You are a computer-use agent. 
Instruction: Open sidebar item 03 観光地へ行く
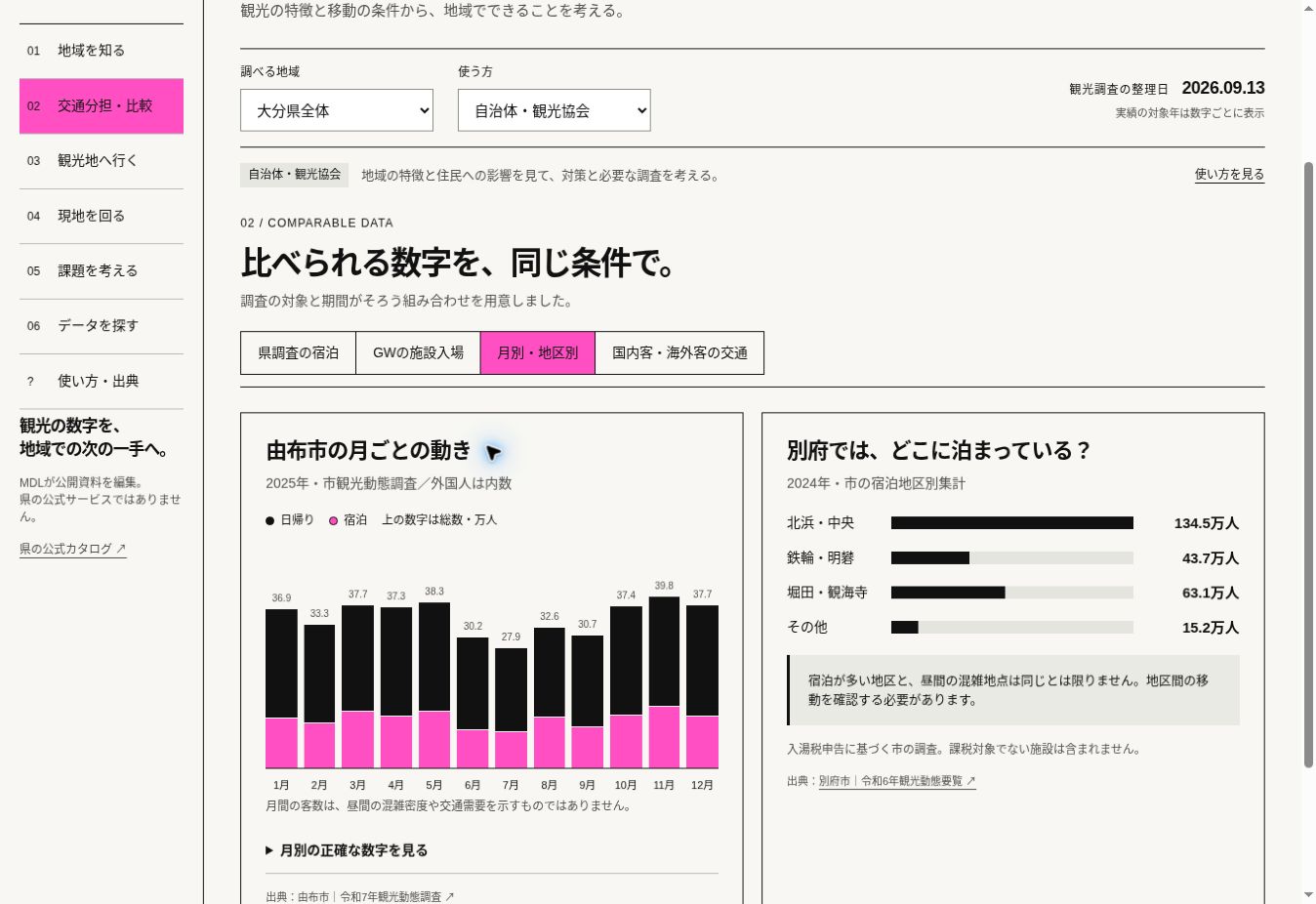(x=102, y=161)
